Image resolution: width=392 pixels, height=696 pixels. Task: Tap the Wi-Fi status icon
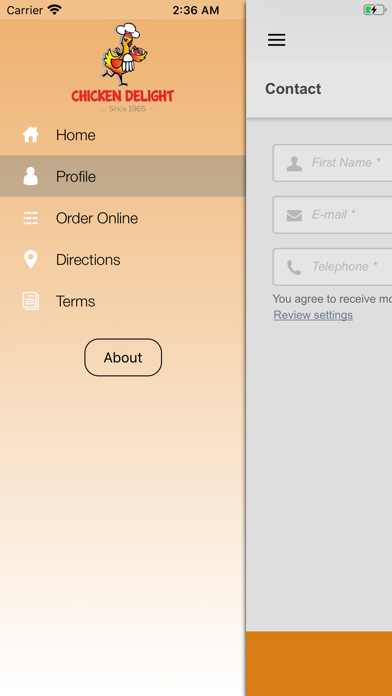point(55,9)
